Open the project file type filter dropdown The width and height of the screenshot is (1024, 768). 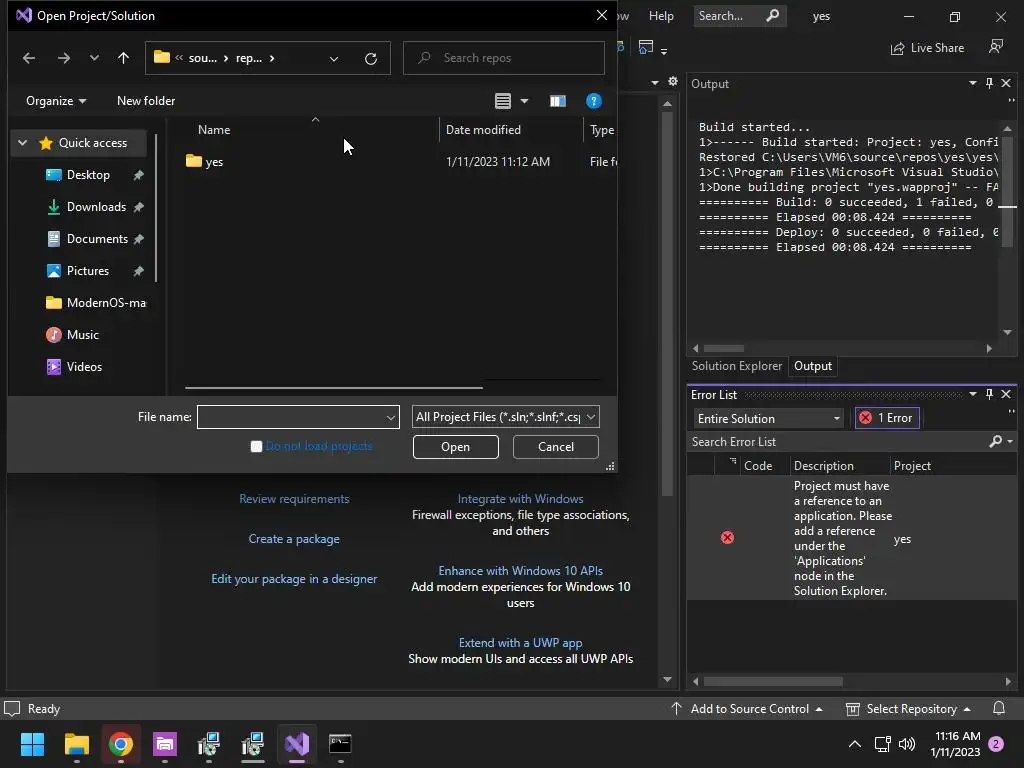tap(505, 417)
